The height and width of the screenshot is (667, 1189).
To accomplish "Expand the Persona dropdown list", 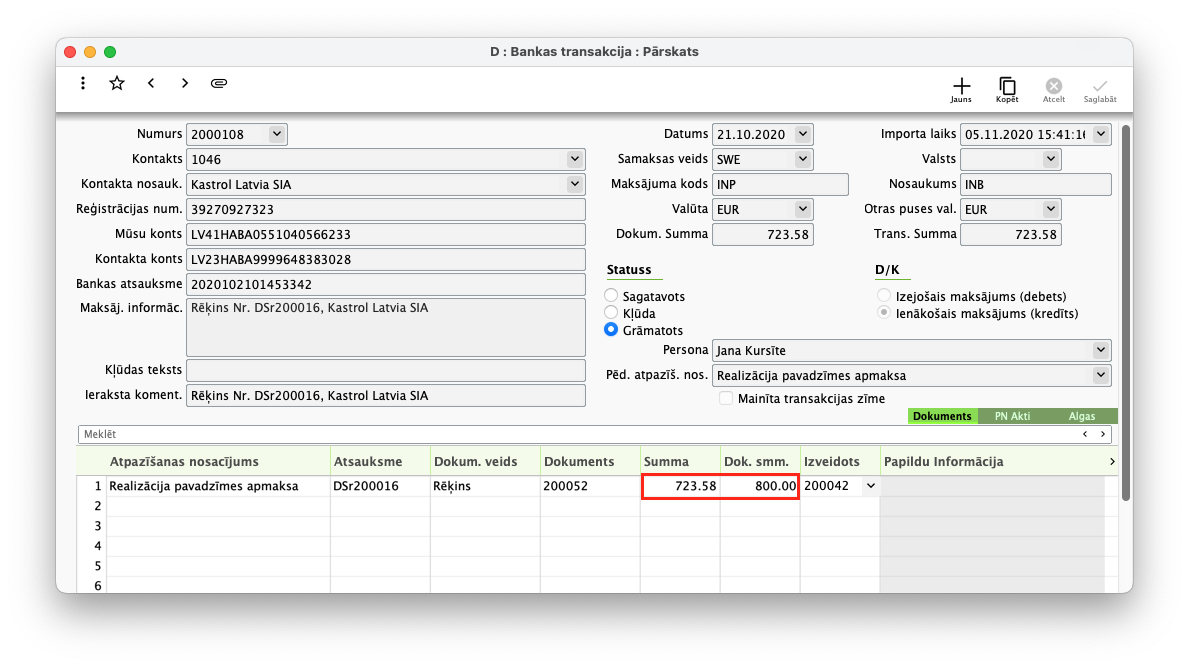I will 1101,350.
